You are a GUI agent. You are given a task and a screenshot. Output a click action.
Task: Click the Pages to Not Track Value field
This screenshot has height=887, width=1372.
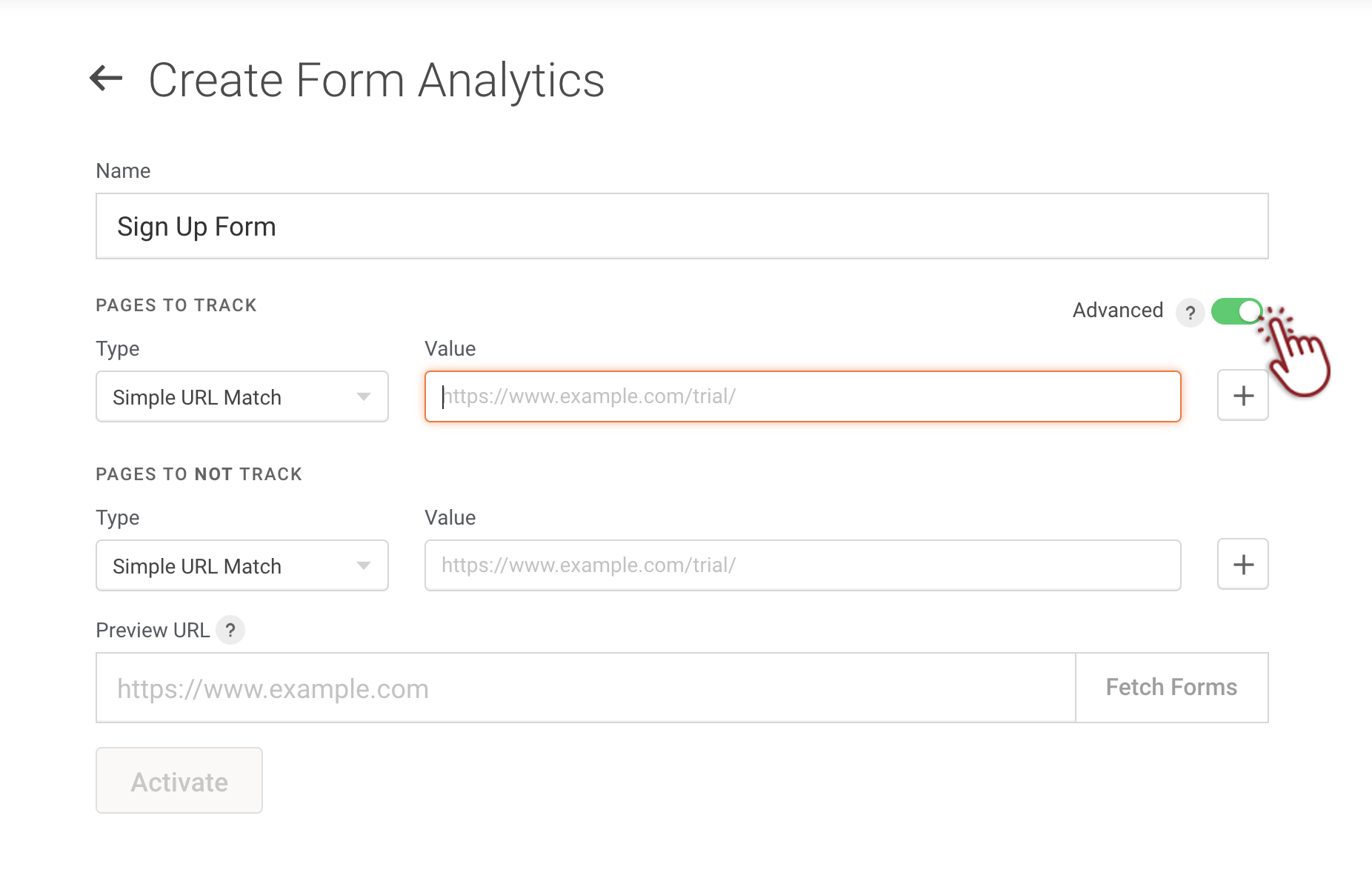point(802,566)
